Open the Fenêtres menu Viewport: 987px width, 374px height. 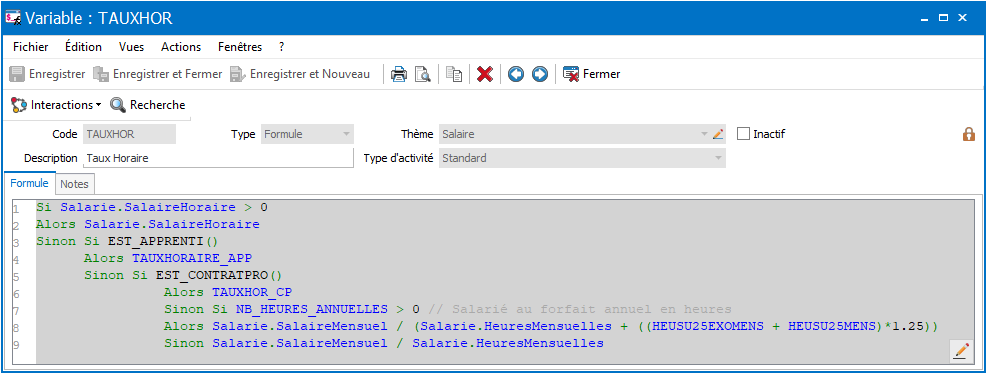pos(240,47)
